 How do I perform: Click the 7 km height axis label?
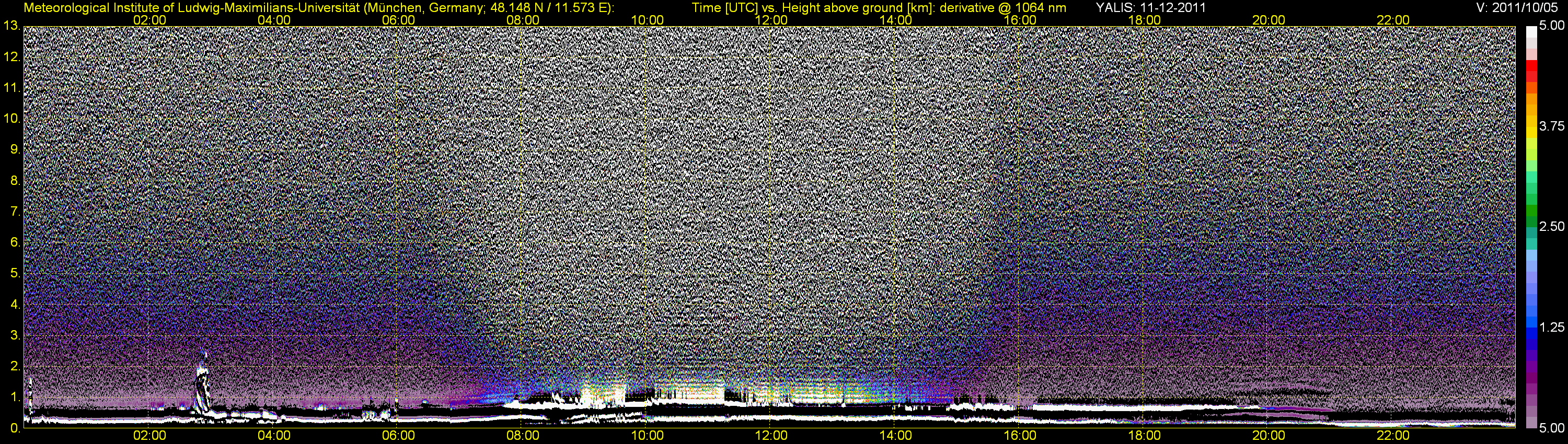click(15, 212)
